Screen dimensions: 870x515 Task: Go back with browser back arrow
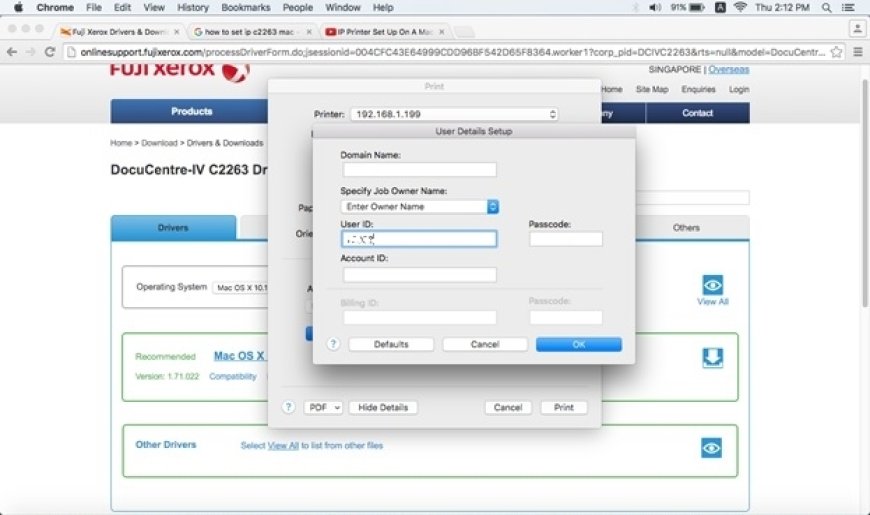pos(12,52)
